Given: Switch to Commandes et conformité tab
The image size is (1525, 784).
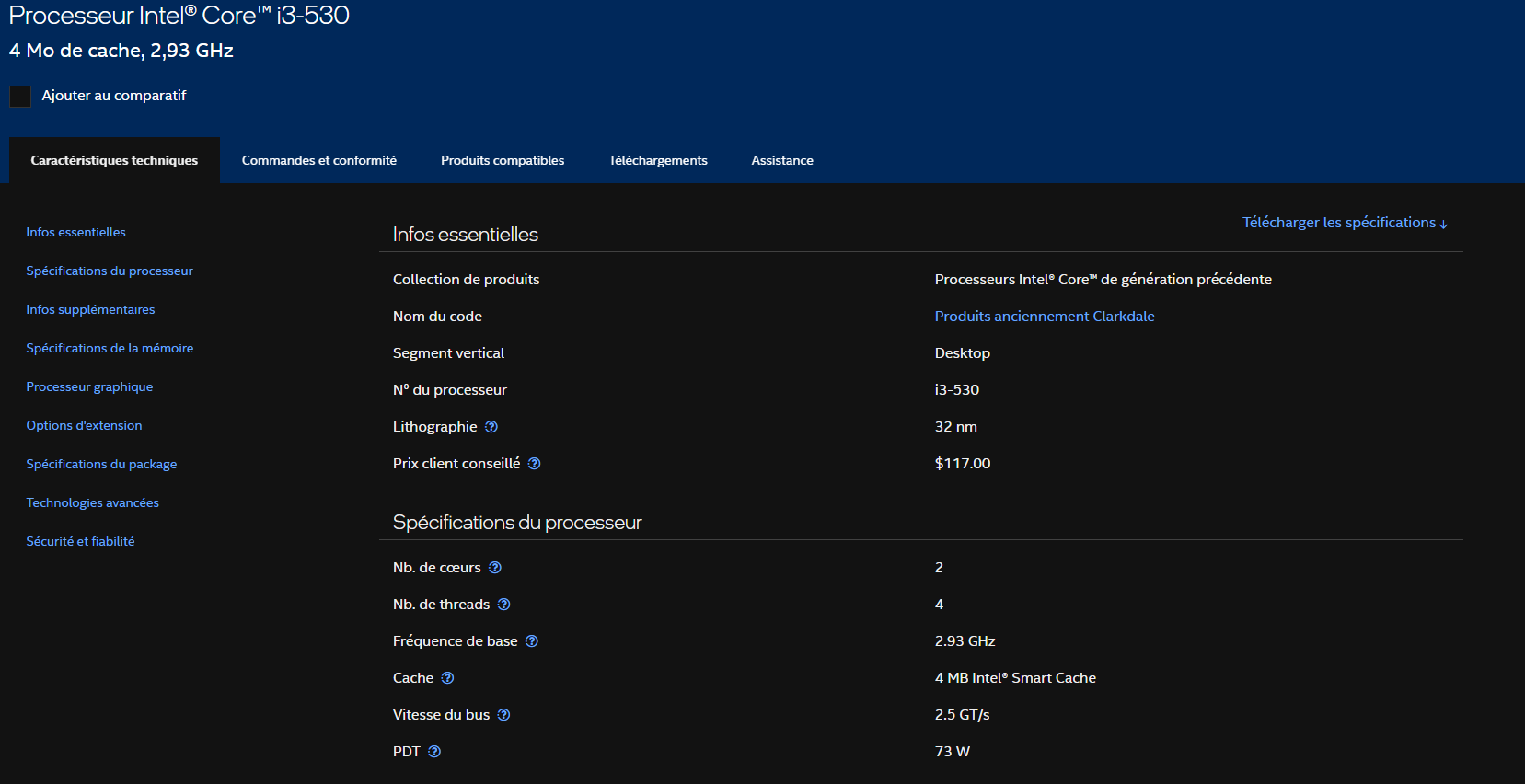Looking at the screenshot, I should (319, 160).
